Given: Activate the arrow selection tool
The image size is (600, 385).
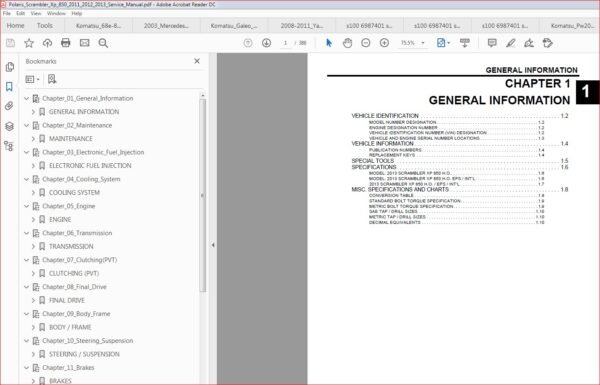Looking at the screenshot, I should coord(329,43).
